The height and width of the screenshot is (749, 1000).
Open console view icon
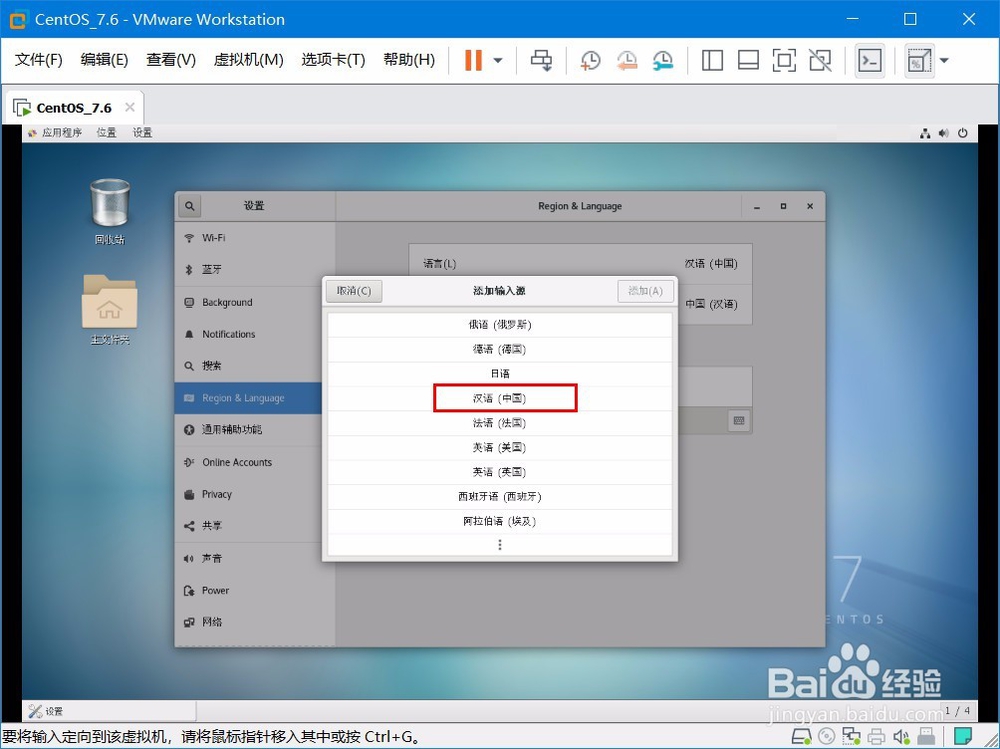(870, 61)
